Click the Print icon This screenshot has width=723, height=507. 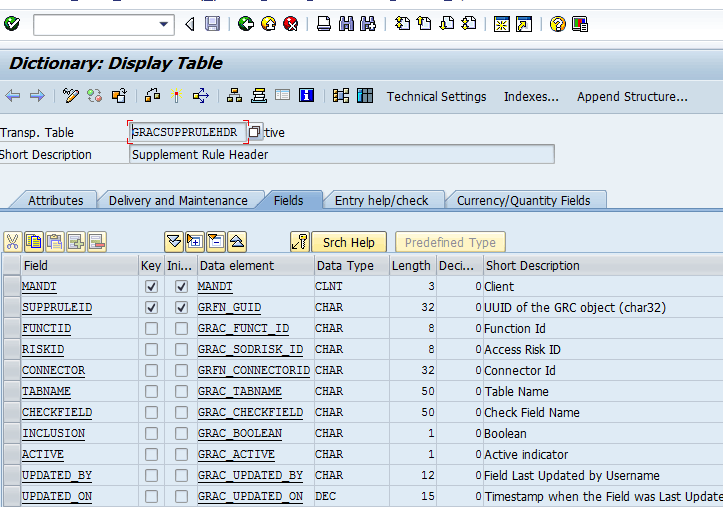(x=324, y=24)
